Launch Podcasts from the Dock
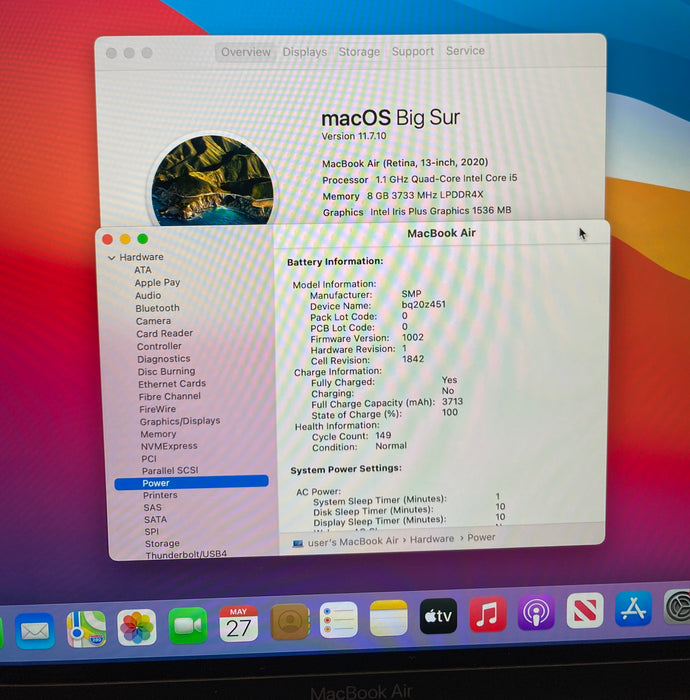The width and height of the screenshot is (690, 700). click(536, 612)
